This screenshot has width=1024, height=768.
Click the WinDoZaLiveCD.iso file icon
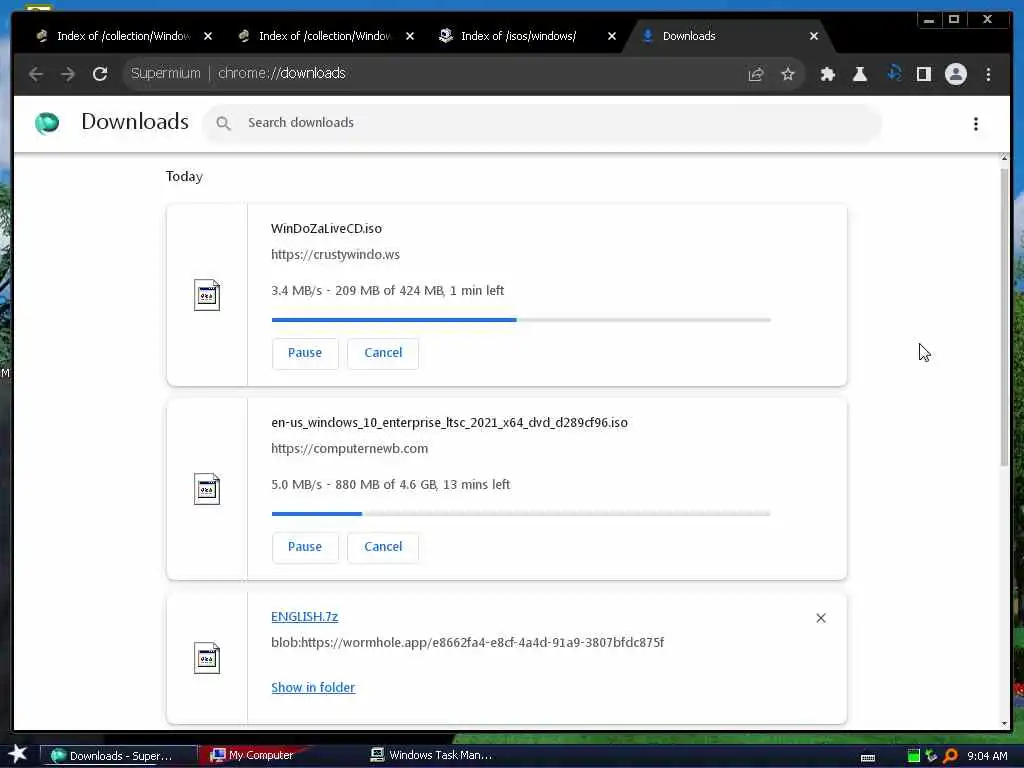coord(207,295)
